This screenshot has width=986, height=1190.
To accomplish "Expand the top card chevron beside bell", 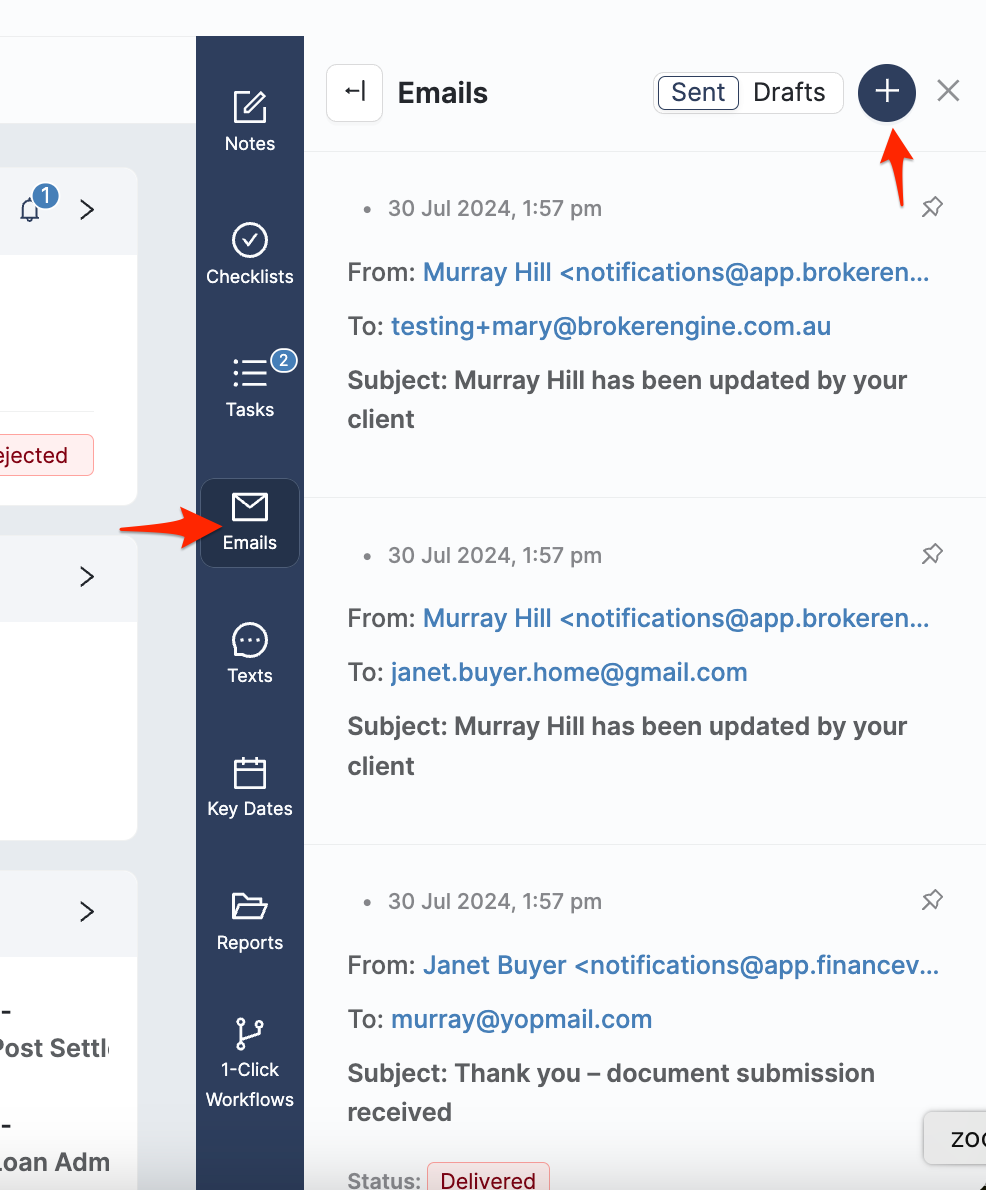I will (x=87, y=209).
